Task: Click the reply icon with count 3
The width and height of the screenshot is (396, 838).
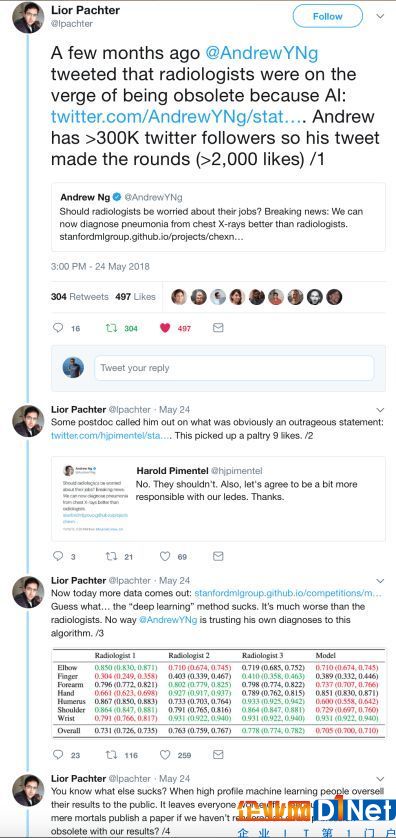Action: 58,556
